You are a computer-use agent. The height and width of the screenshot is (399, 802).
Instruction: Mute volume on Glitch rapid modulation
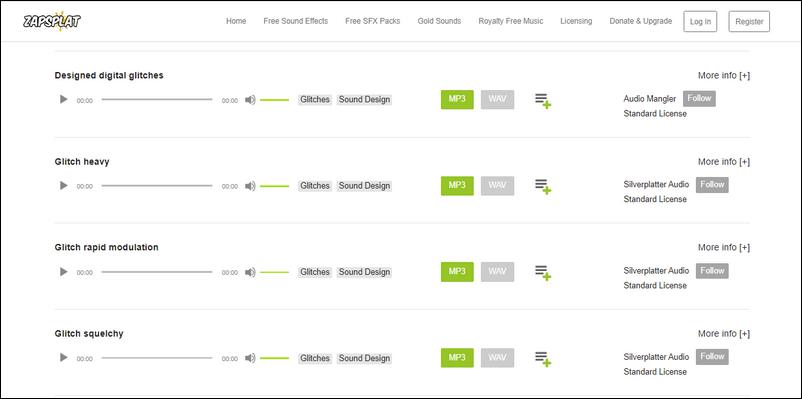click(250, 272)
